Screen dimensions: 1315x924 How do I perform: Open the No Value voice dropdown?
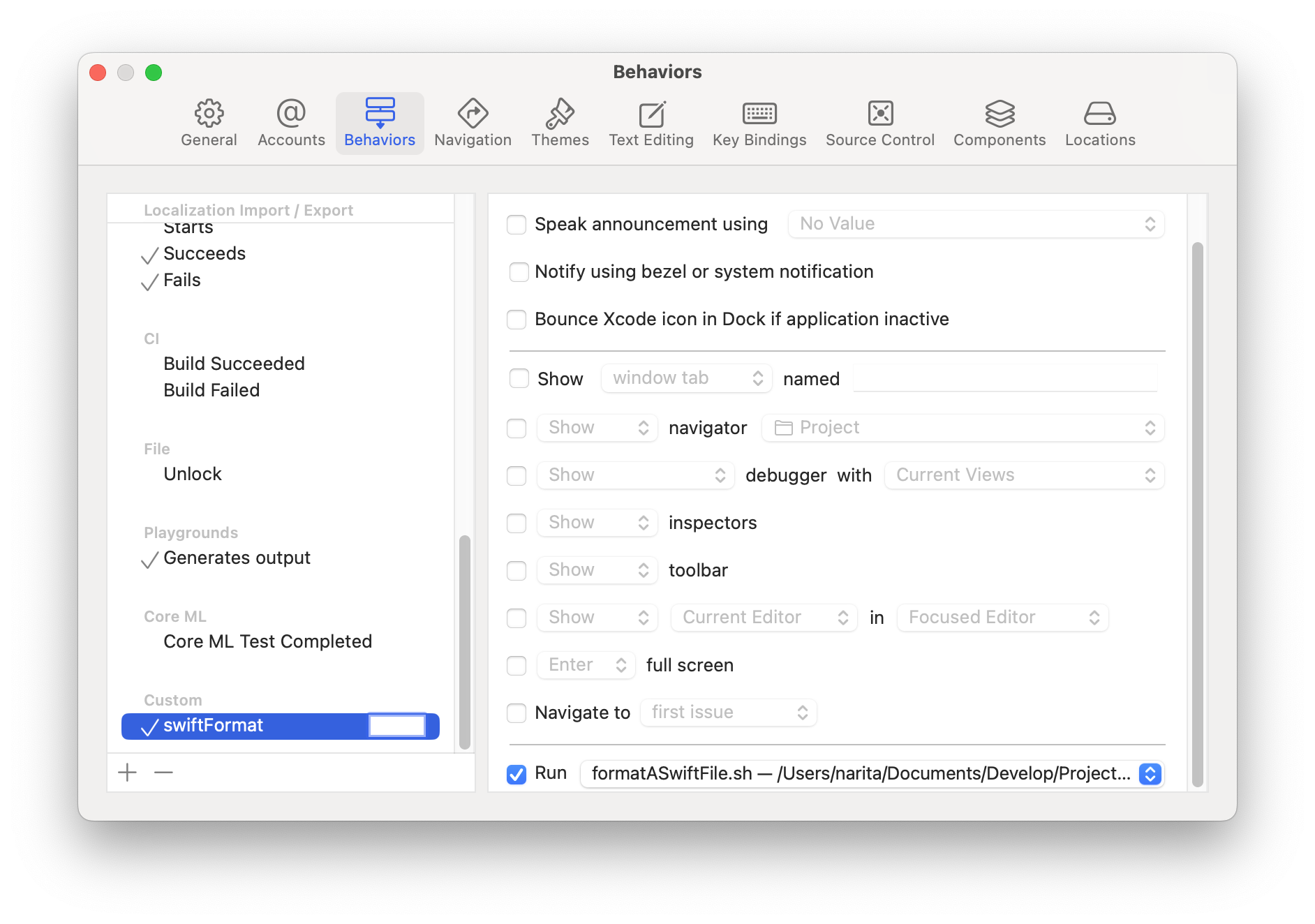[x=976, y=224]
